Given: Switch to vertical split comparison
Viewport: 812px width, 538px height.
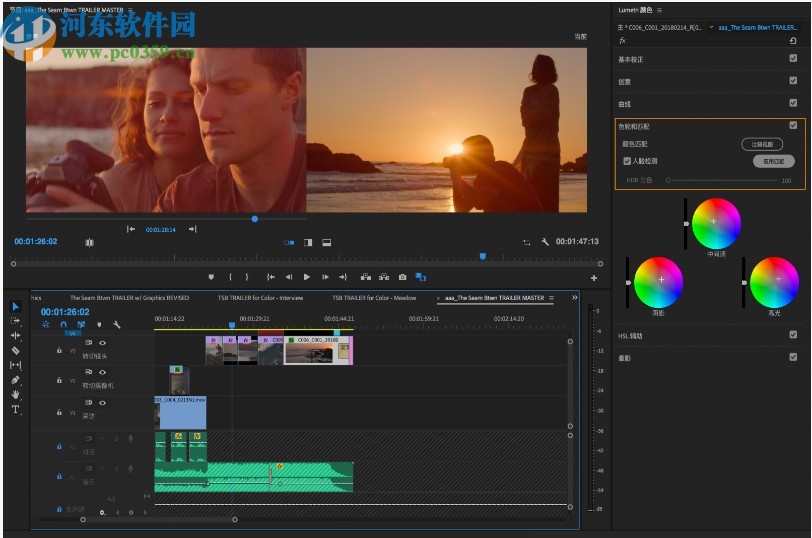Looking at the screenshot, I should pyautogui.click(x=308, y=242).
